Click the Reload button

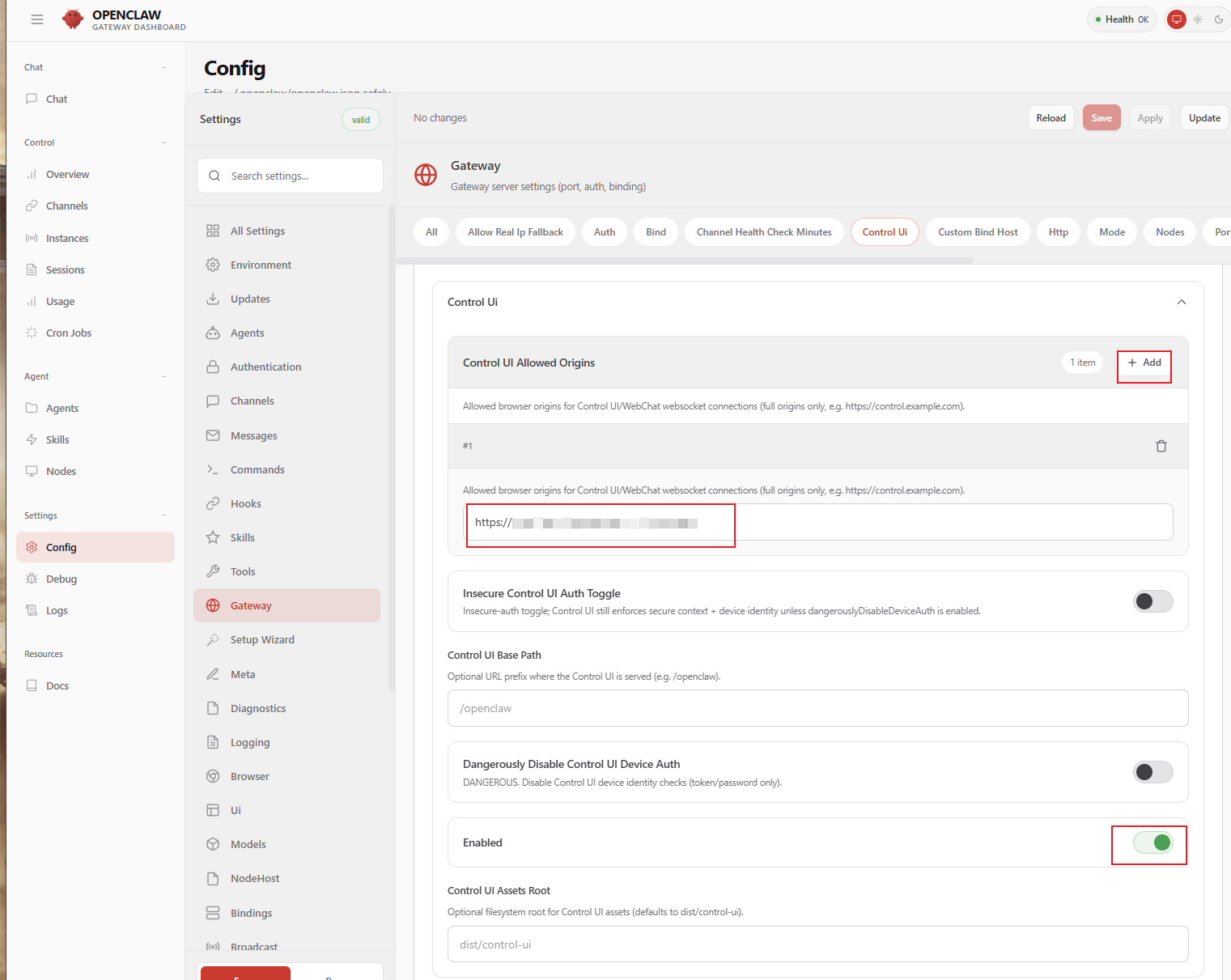pyautogui.click(x=1051, y=118)
